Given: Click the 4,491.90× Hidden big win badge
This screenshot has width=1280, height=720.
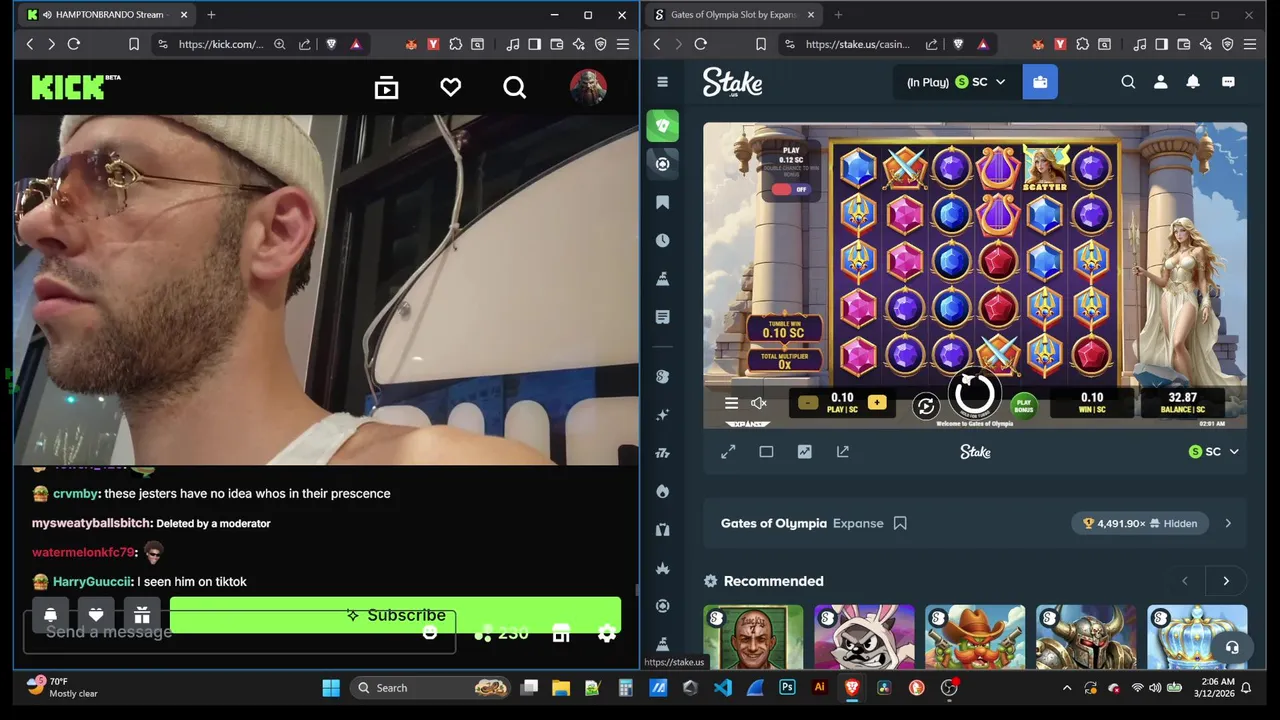Looking at the screenshot, I should pyautogui.click(x=1140, y=523).
